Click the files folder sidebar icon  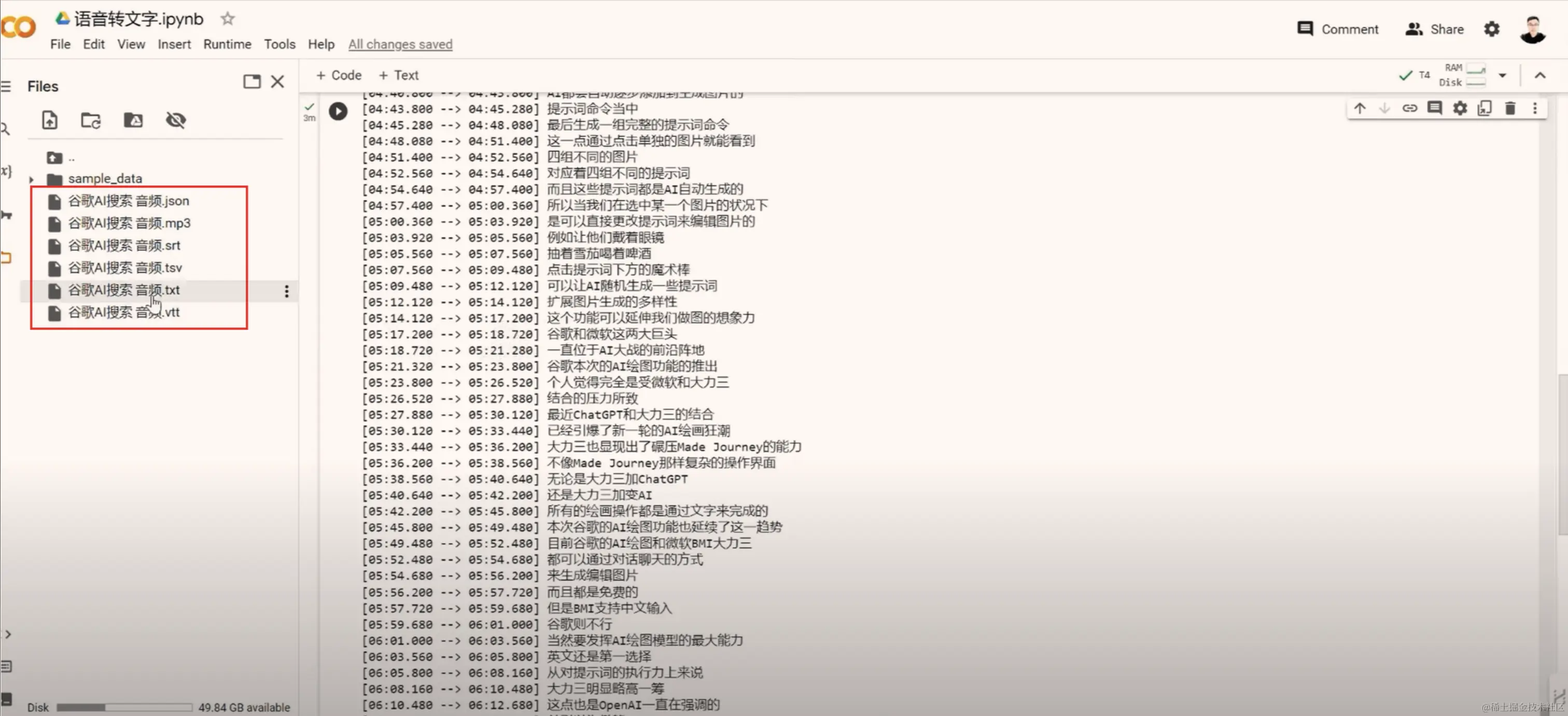pyautogui.click(x=6, y=257)
